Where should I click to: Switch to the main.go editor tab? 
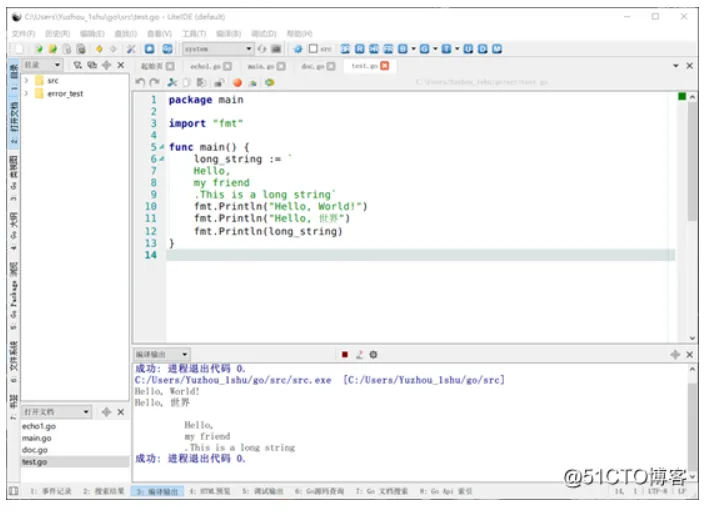(x=266, y=66)
